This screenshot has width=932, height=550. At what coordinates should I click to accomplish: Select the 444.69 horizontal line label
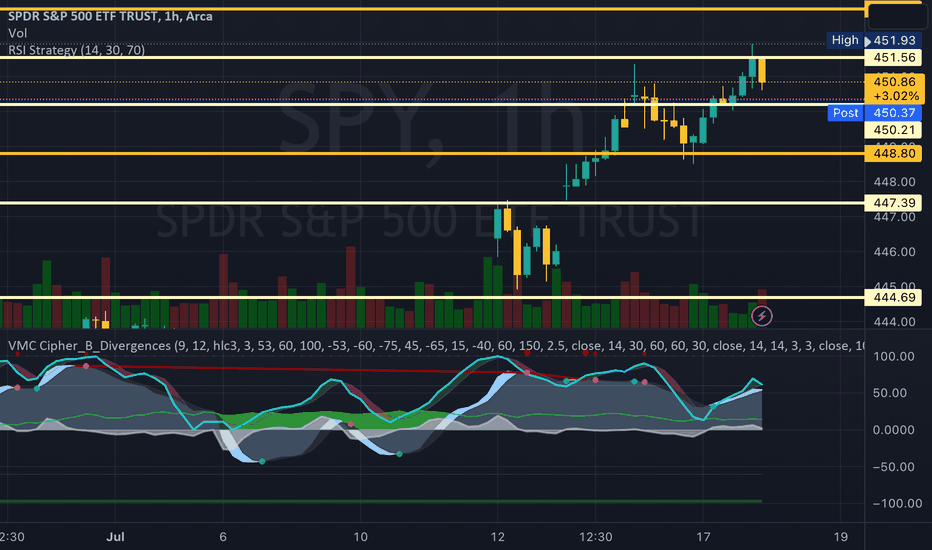click(893, 297)
